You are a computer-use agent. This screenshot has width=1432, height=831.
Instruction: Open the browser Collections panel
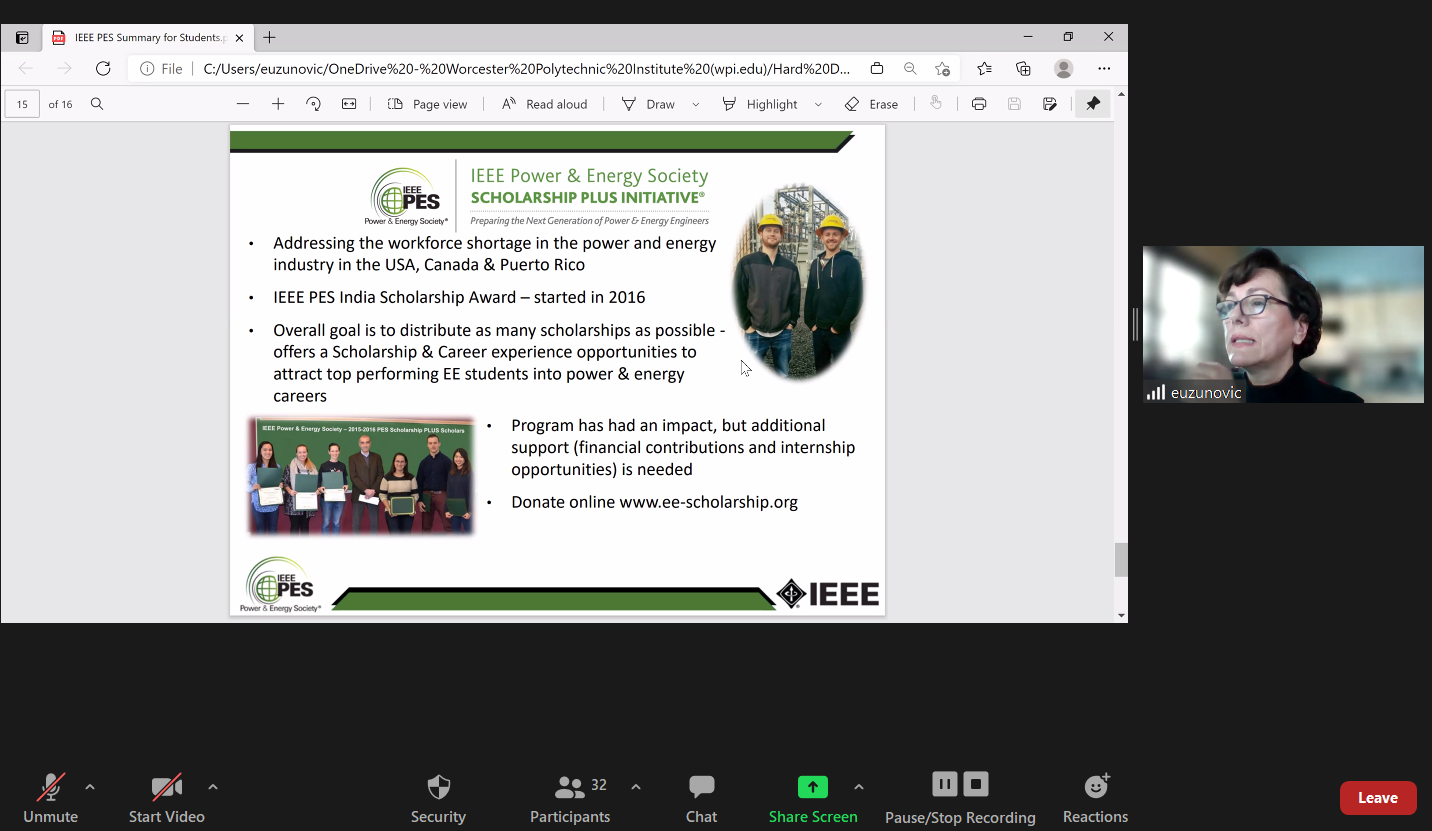click(1022, 68)
